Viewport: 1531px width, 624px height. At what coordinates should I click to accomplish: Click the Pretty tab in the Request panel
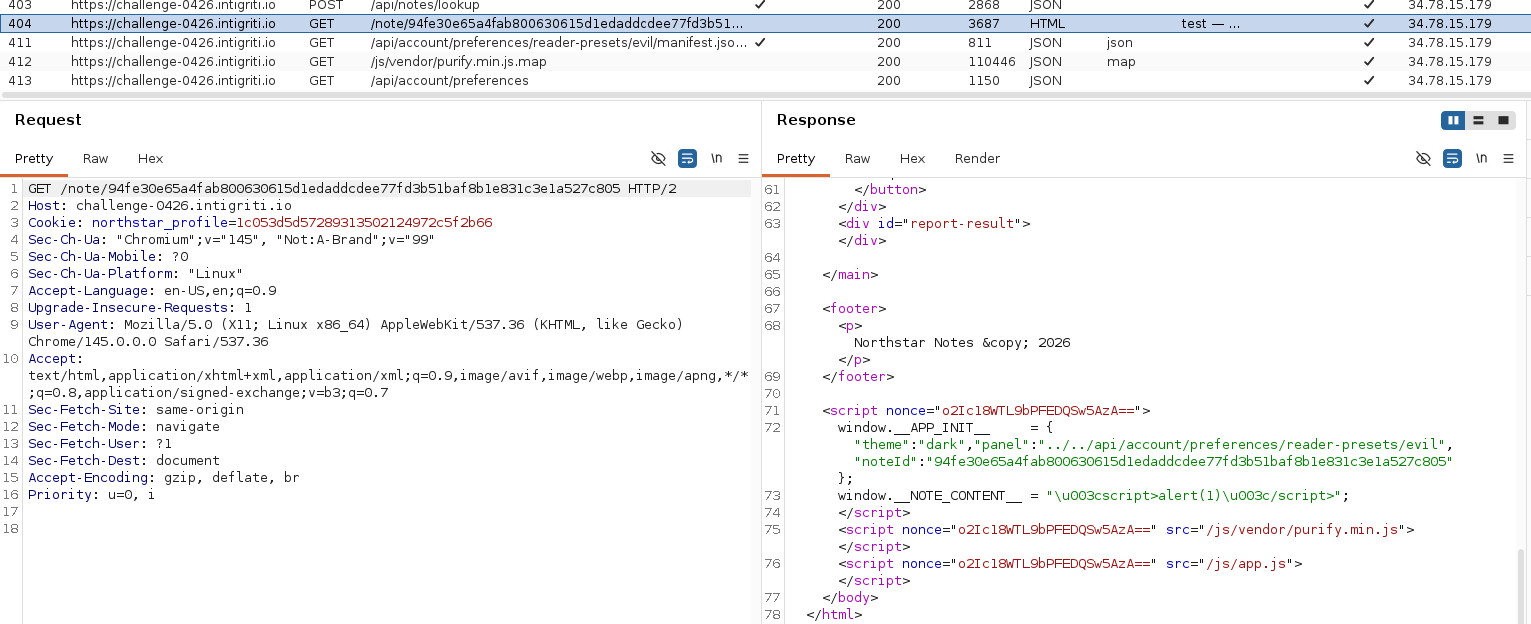[x=34, y=158]
